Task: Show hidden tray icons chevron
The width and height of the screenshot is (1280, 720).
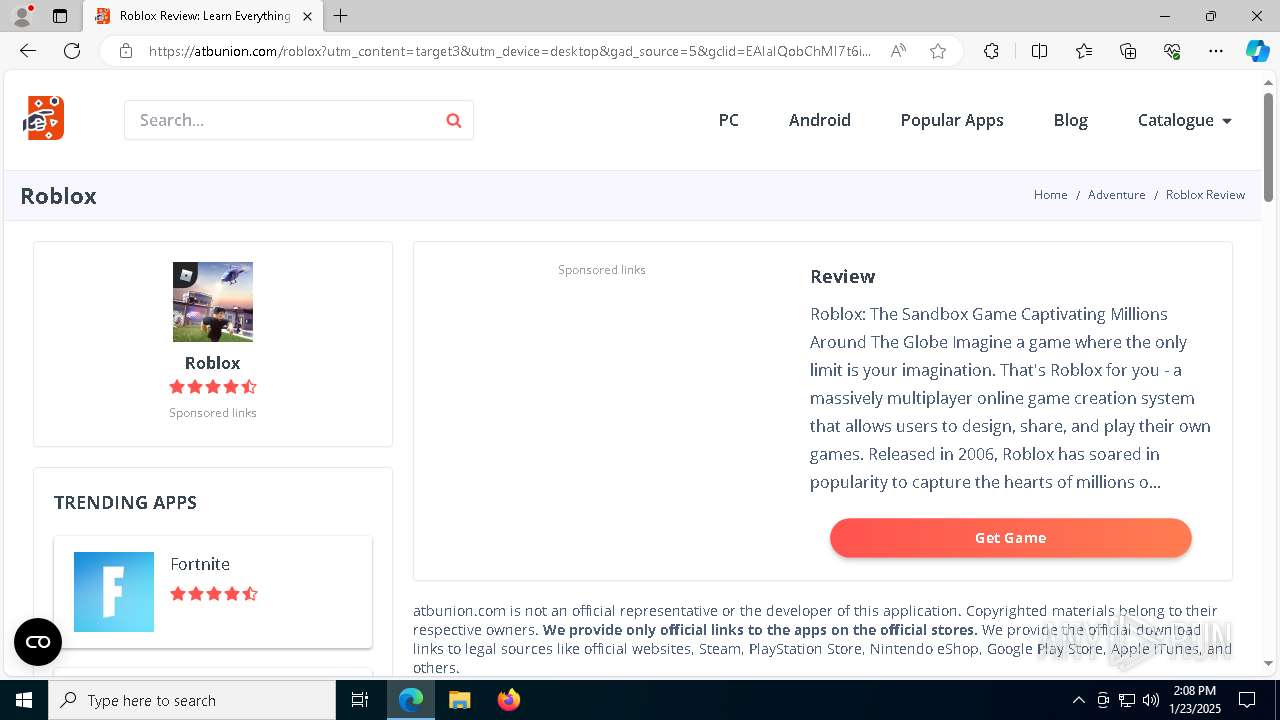Action: [1078, 700]
